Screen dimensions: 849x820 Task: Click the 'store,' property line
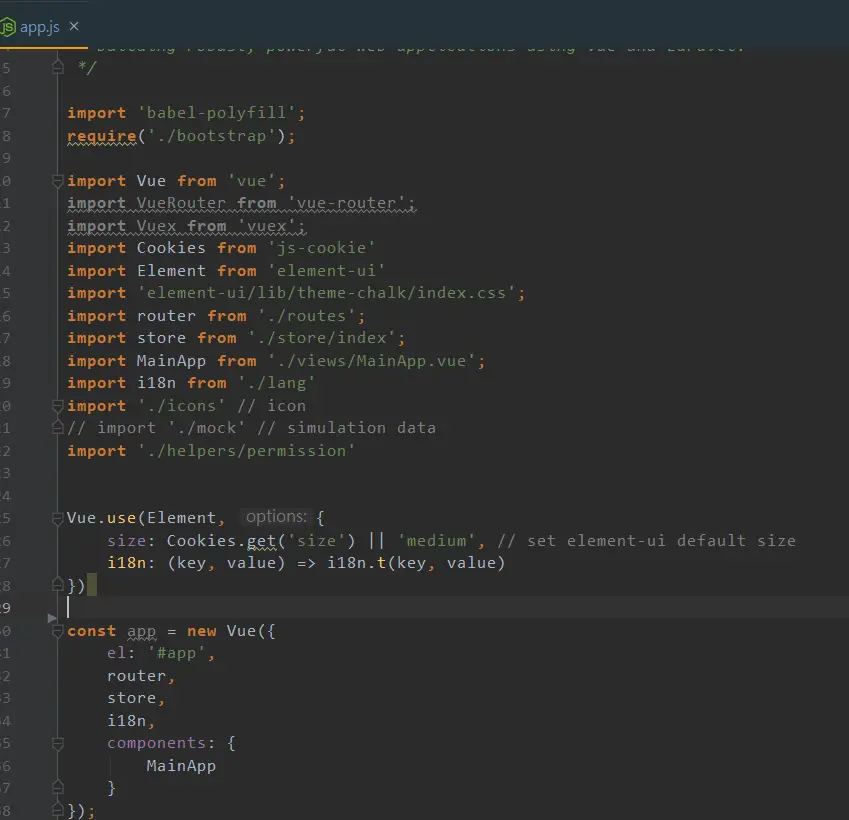(x=136, y=698)
